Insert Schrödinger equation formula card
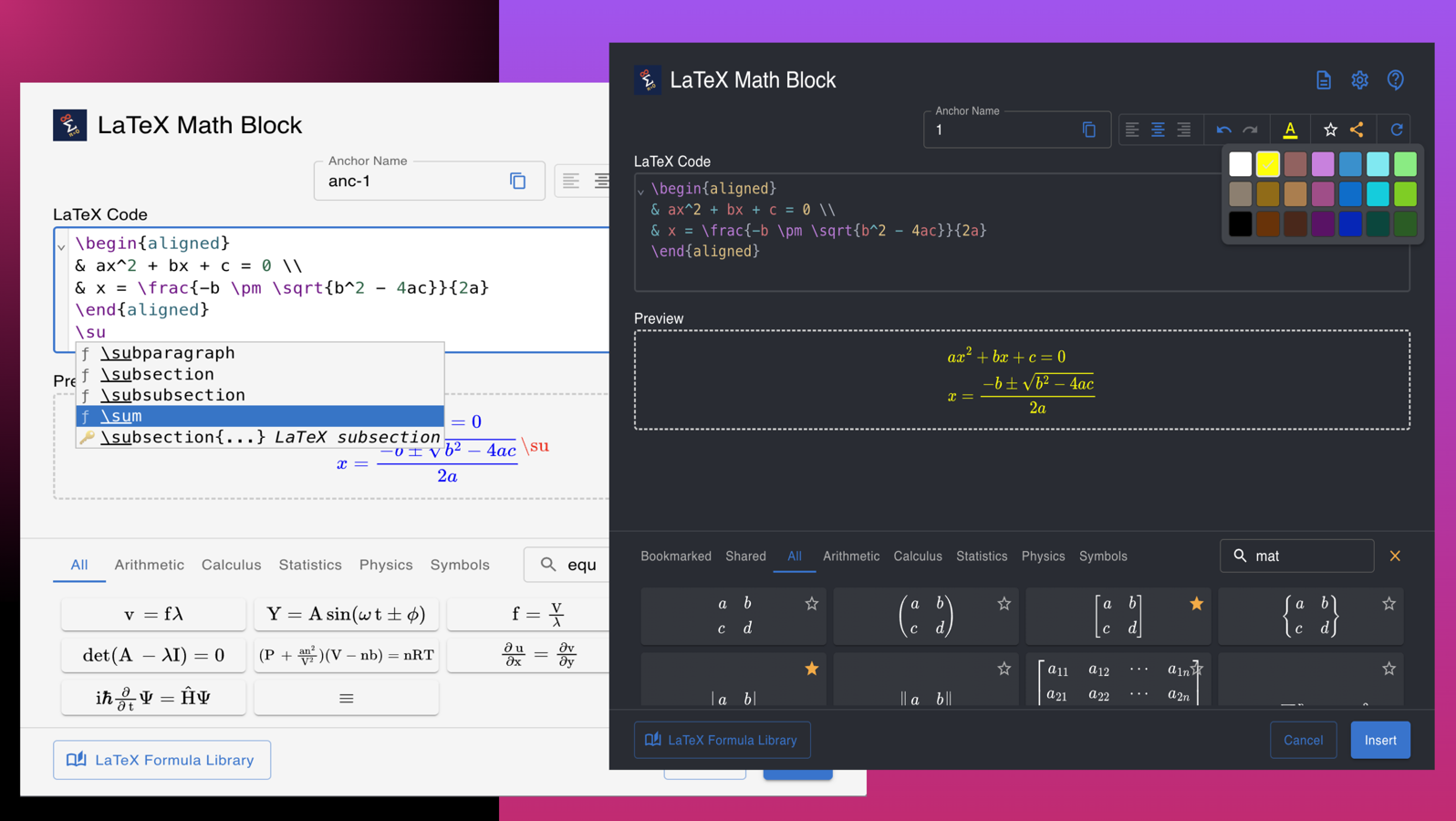The image size is (1456, 821). point(153,698)
